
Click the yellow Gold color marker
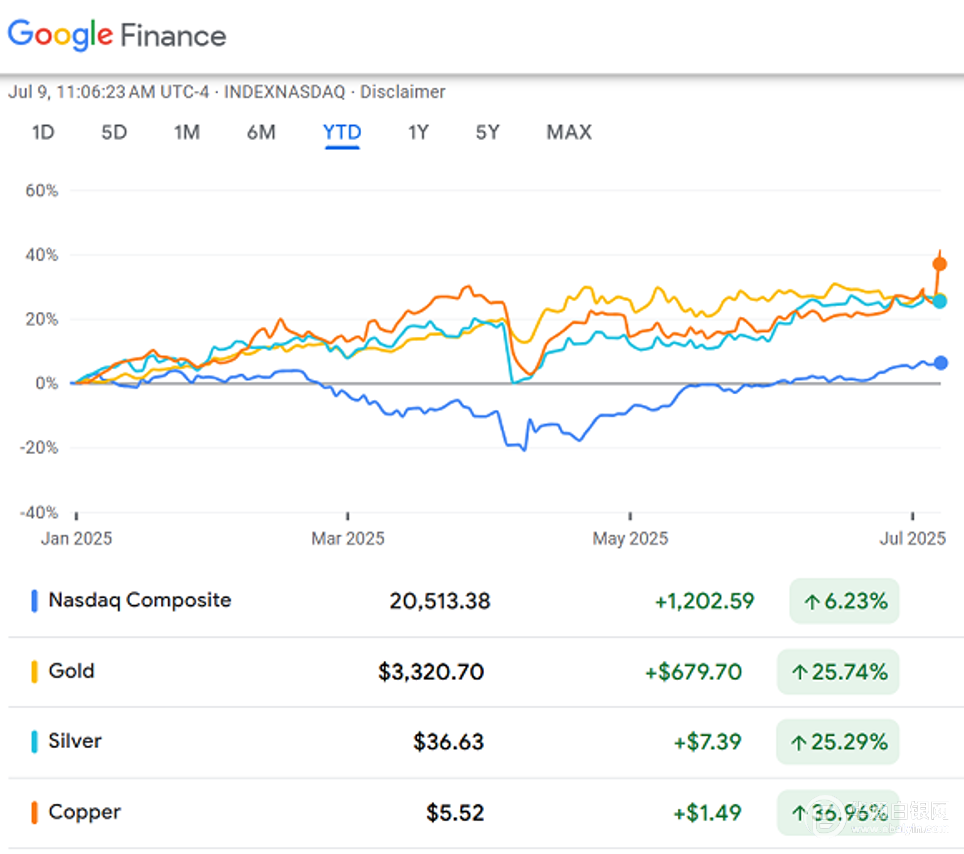pos(34,671)
